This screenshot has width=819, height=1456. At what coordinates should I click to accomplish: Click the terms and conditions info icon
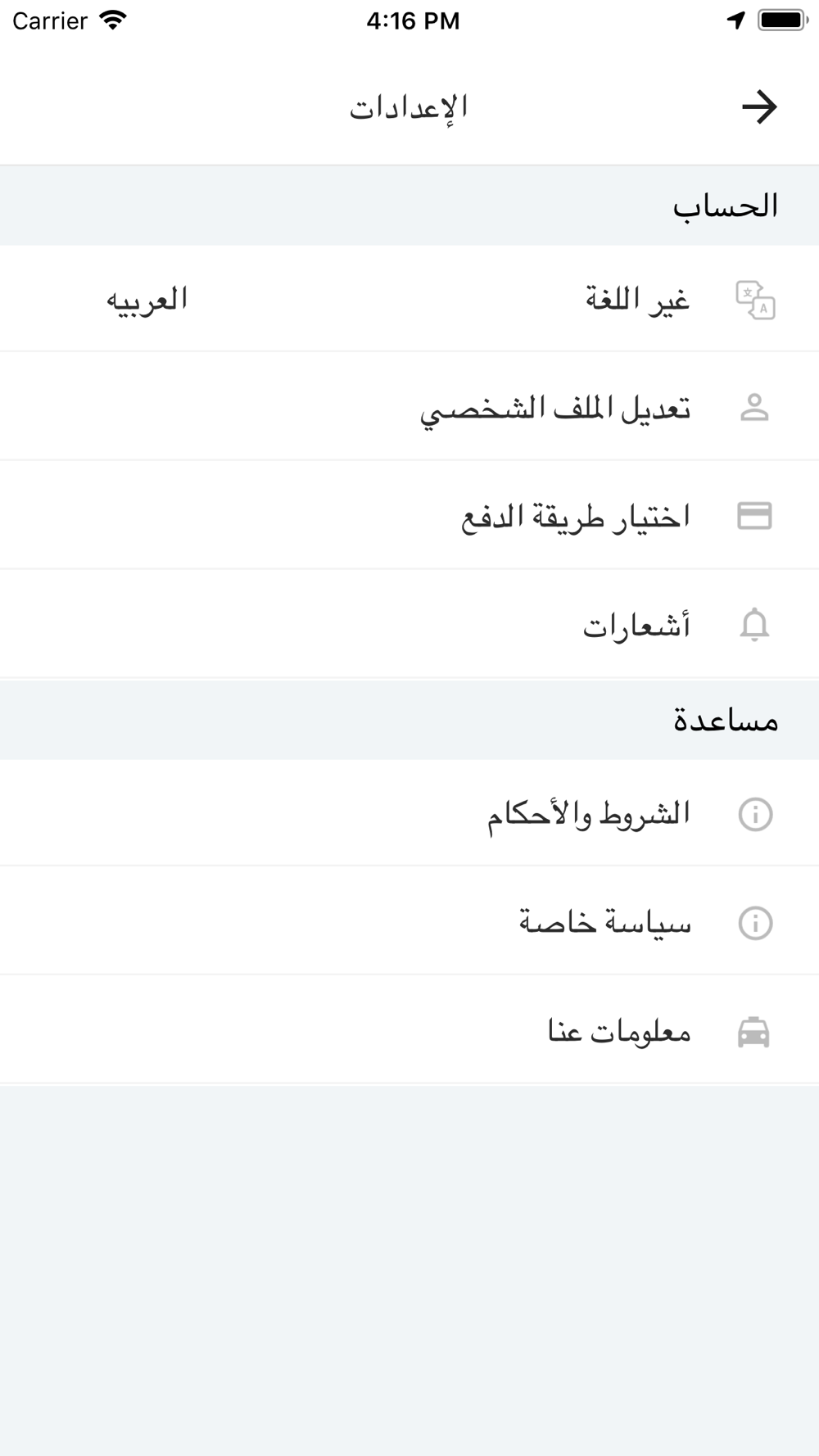[755, 814]
